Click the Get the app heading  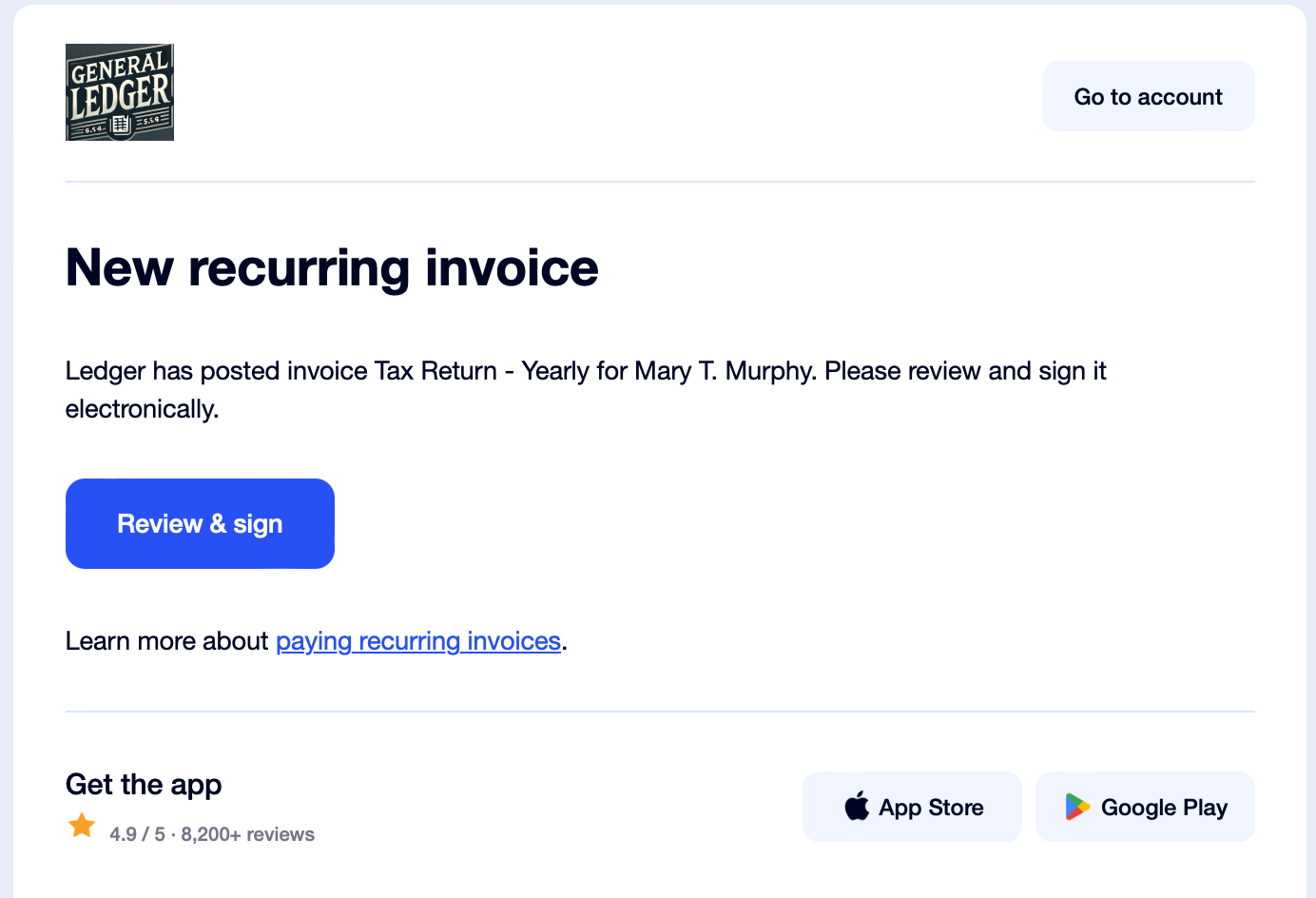pos(144,784)
